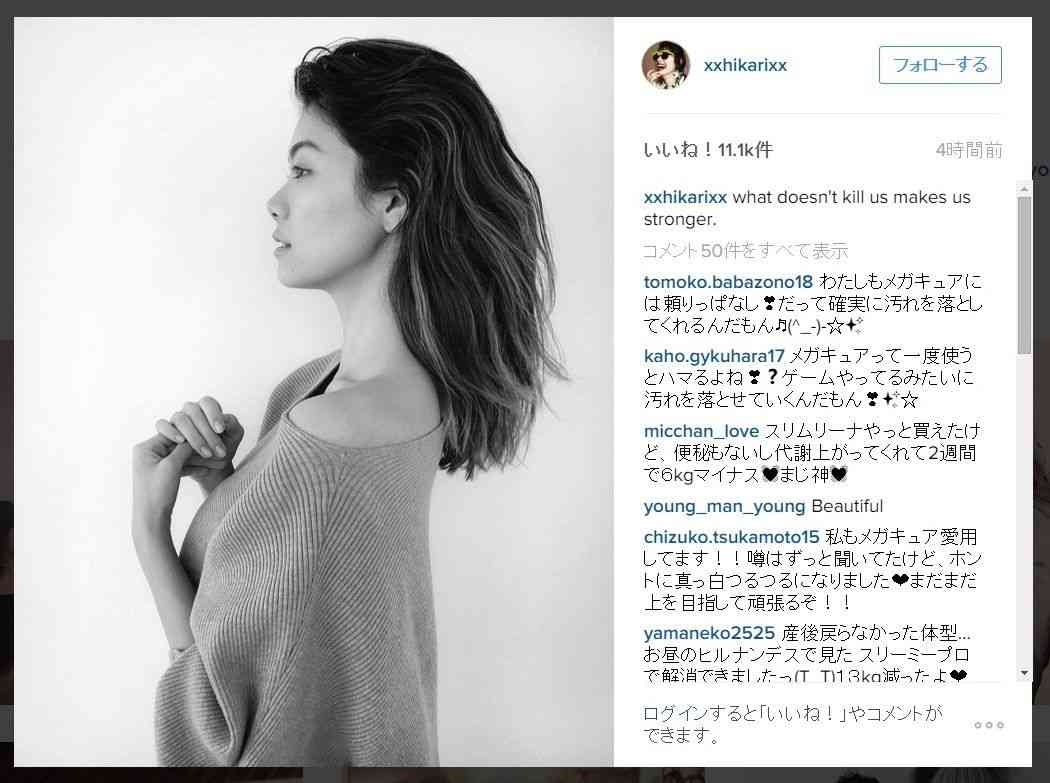Click the comment scrollbar down arrow
The width and height of the screenshot is (1050, 783).
1024,672
